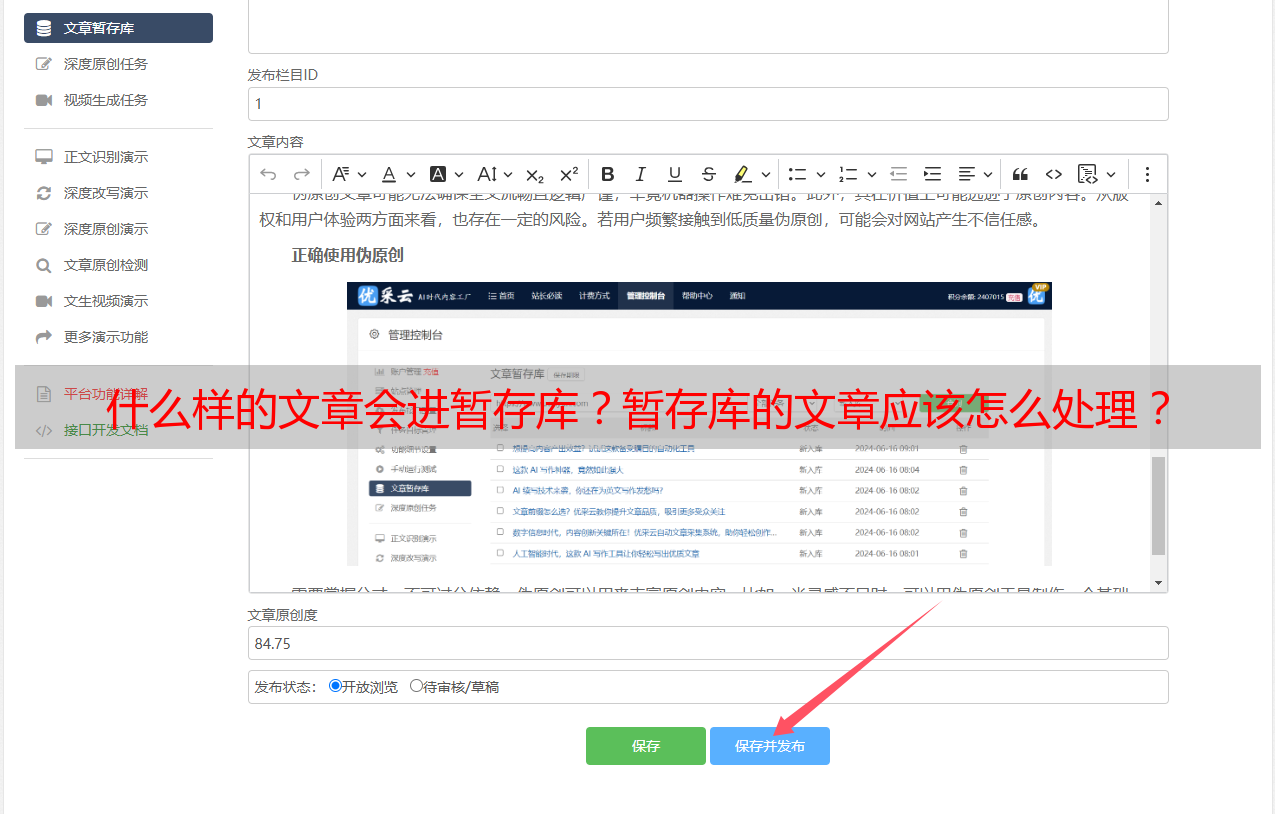Expand the numbered list style dropdown arrow

(x=872, y=174)
